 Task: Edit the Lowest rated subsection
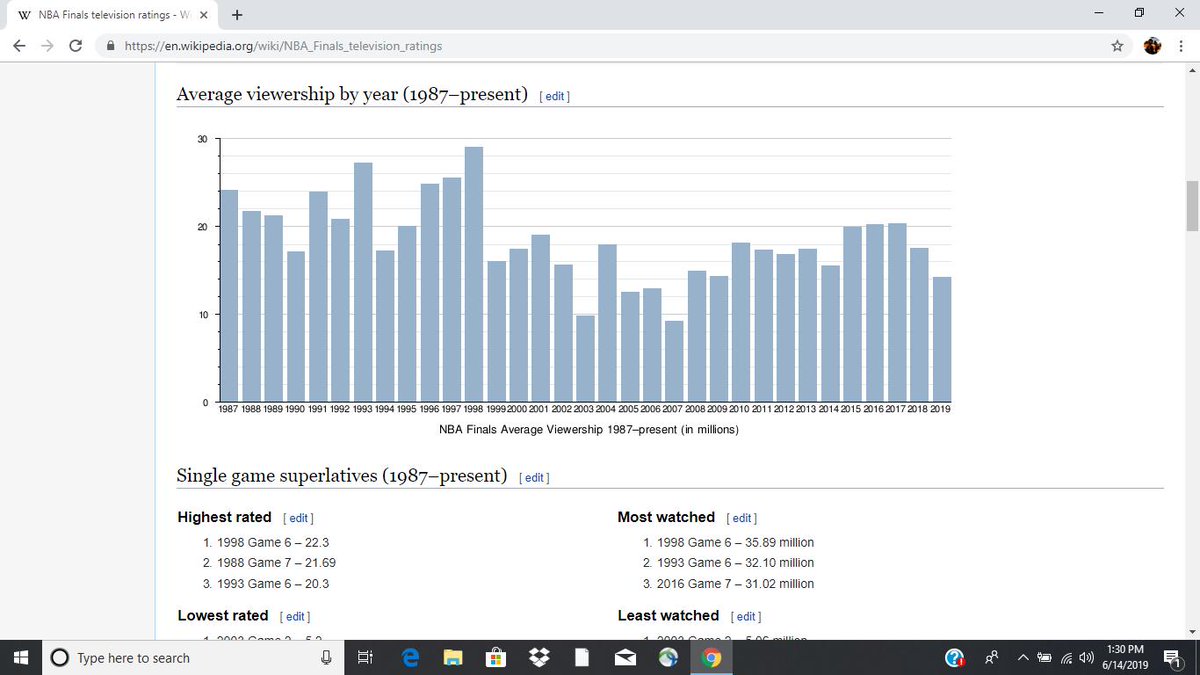tap(295, 616)
